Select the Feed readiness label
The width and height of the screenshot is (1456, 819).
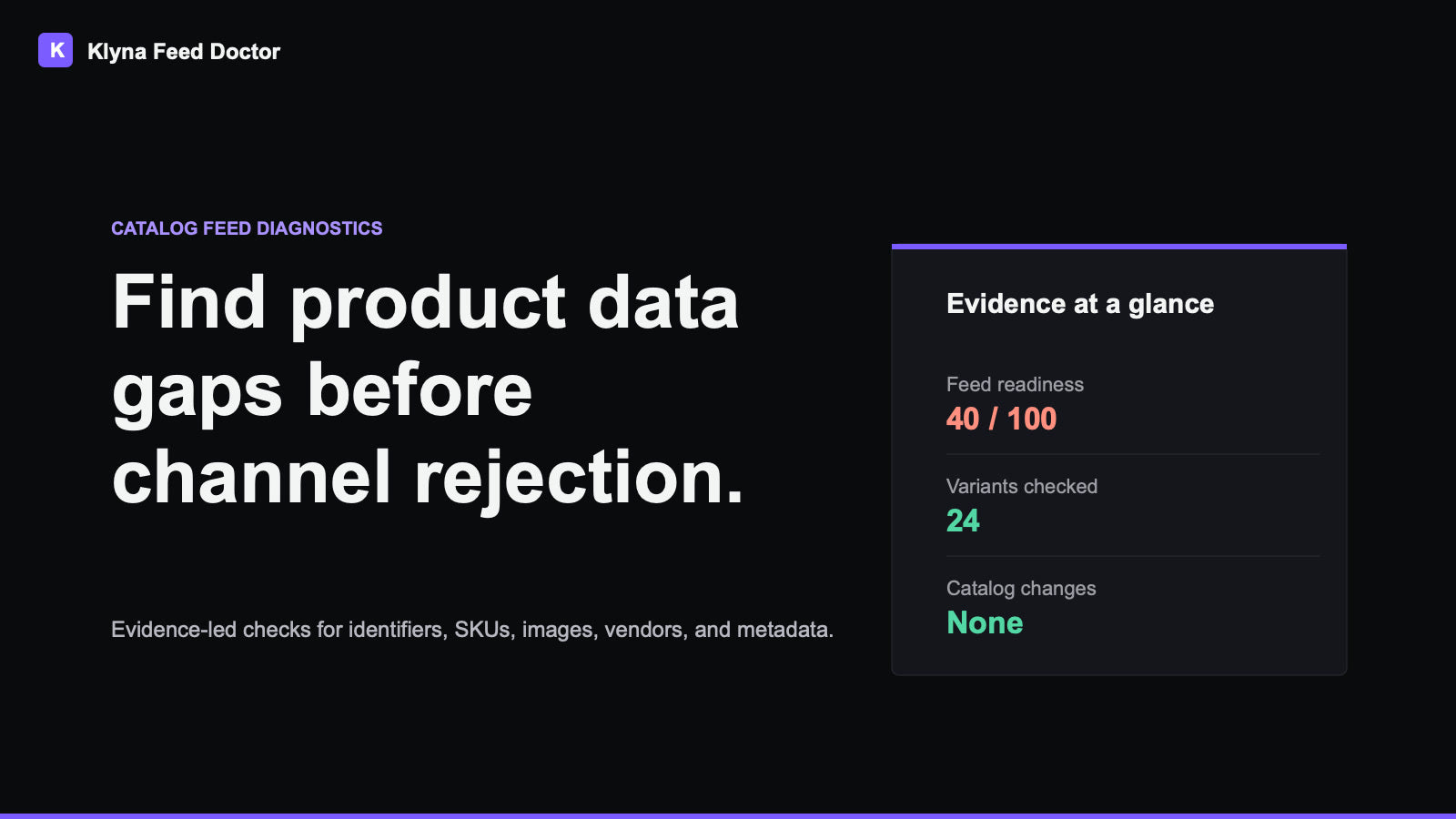(x=1015, y=384)
